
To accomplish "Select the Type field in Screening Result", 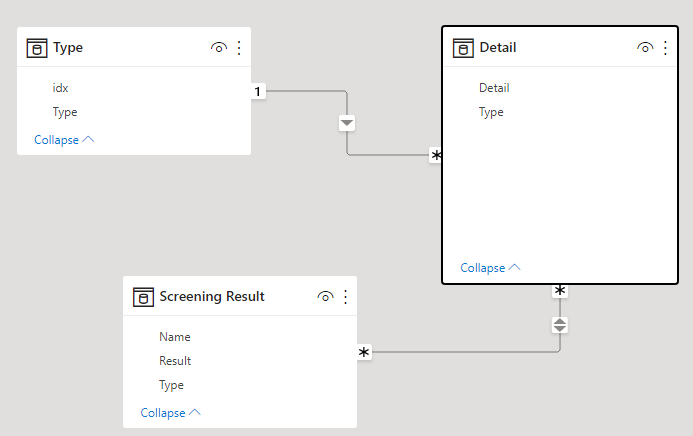I will point(171,385).
